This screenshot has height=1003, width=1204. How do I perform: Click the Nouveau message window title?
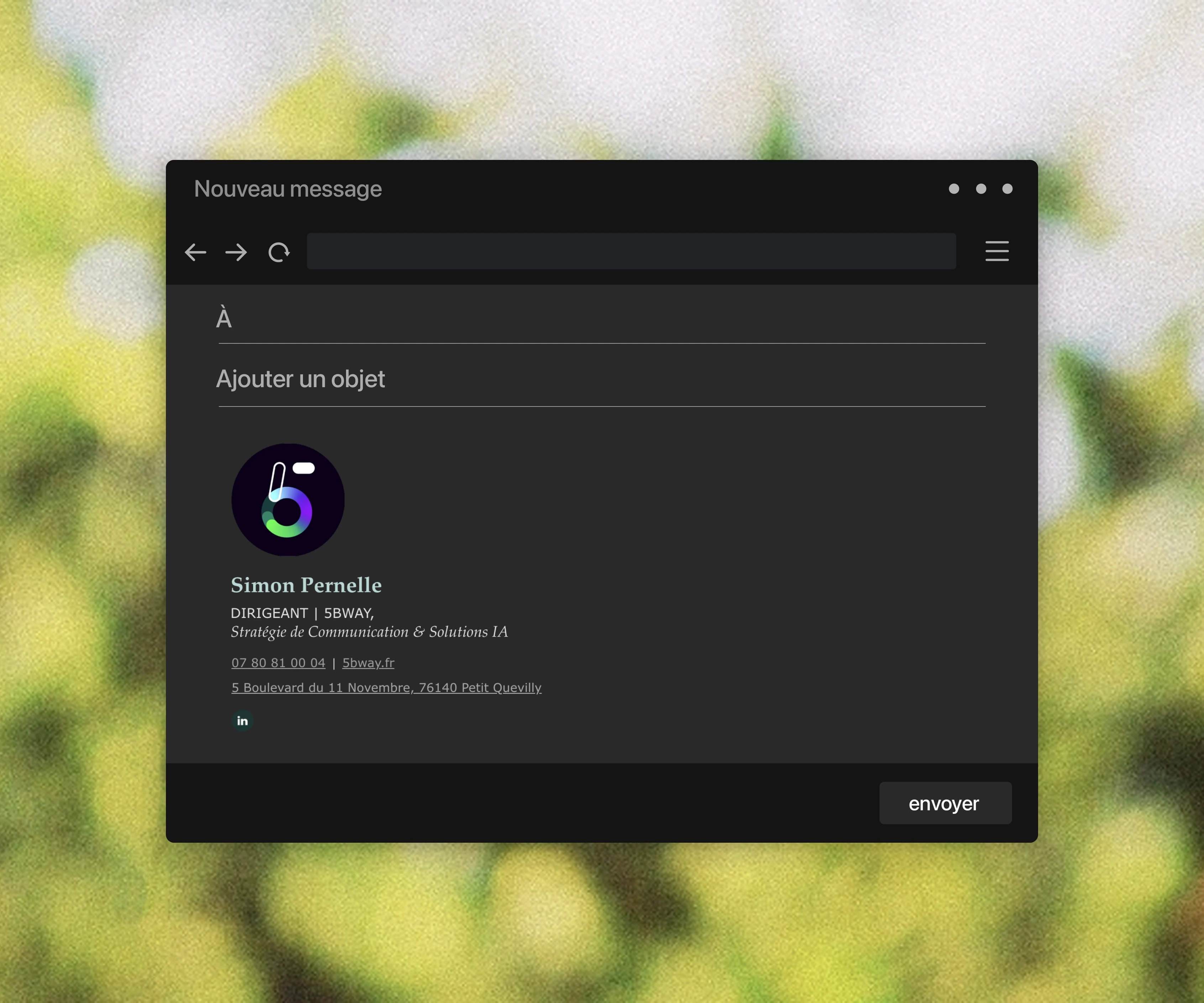pos(288,189)
